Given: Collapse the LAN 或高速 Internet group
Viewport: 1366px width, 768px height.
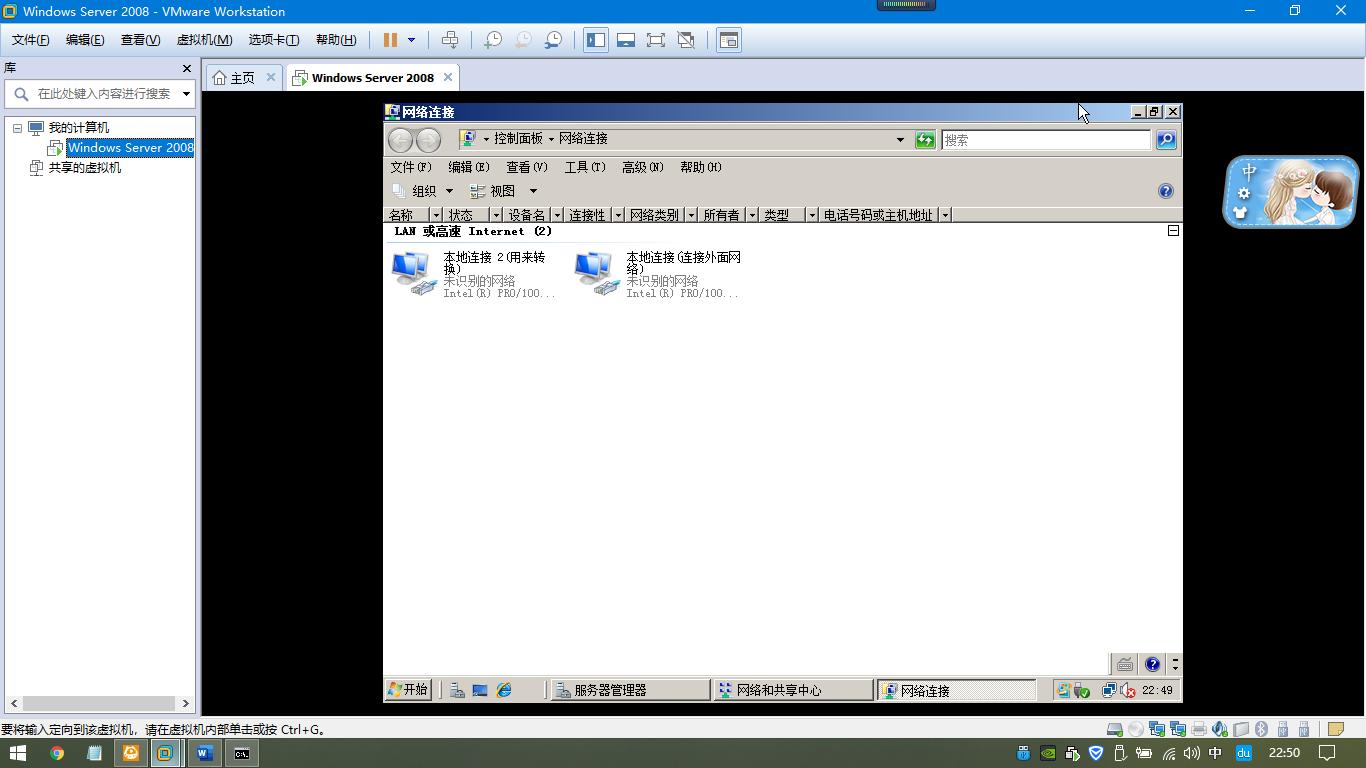Looking at the screenshot, I should (1173, 231).
